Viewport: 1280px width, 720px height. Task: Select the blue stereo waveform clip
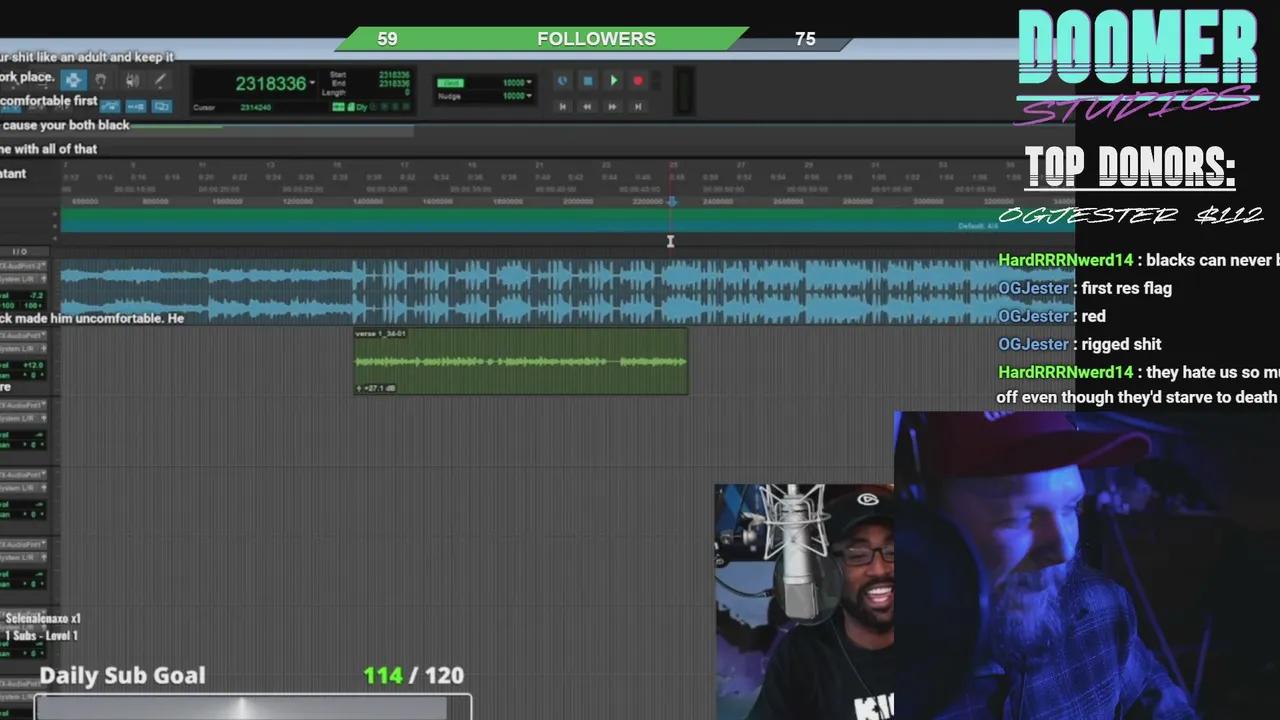[567, 291]
